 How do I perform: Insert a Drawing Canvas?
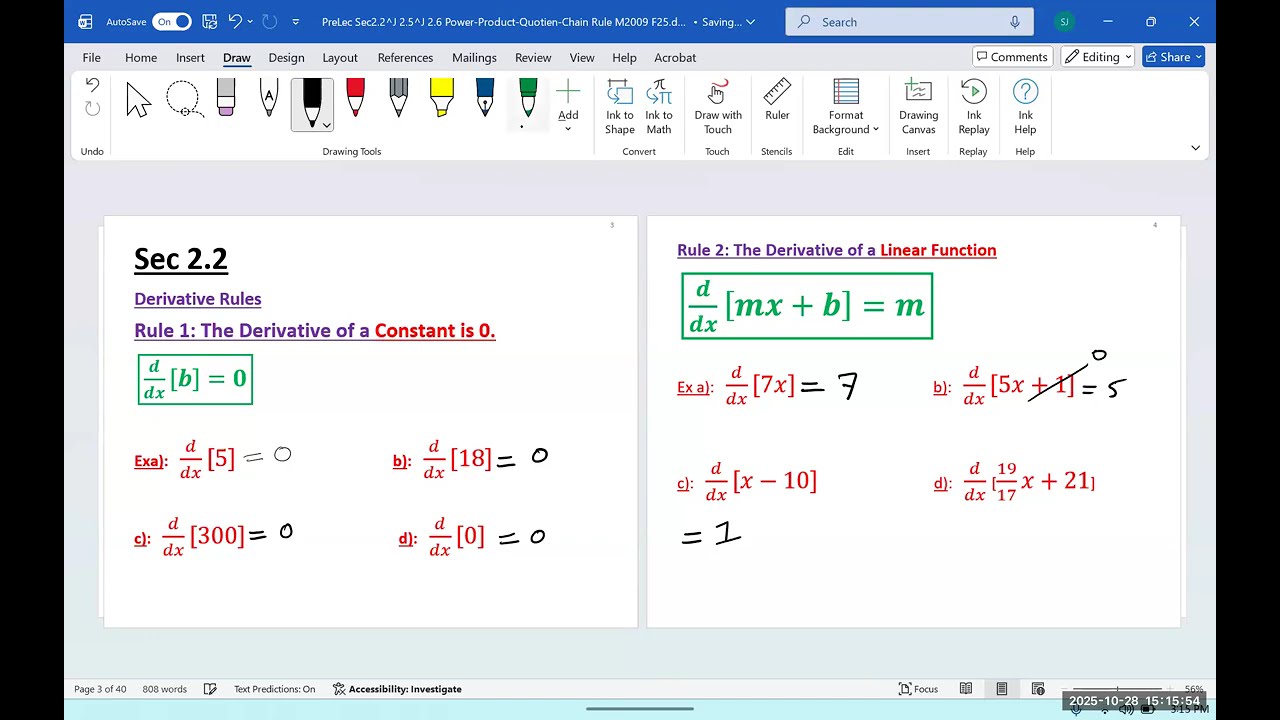pyautogui.click(x=918, y=107)
